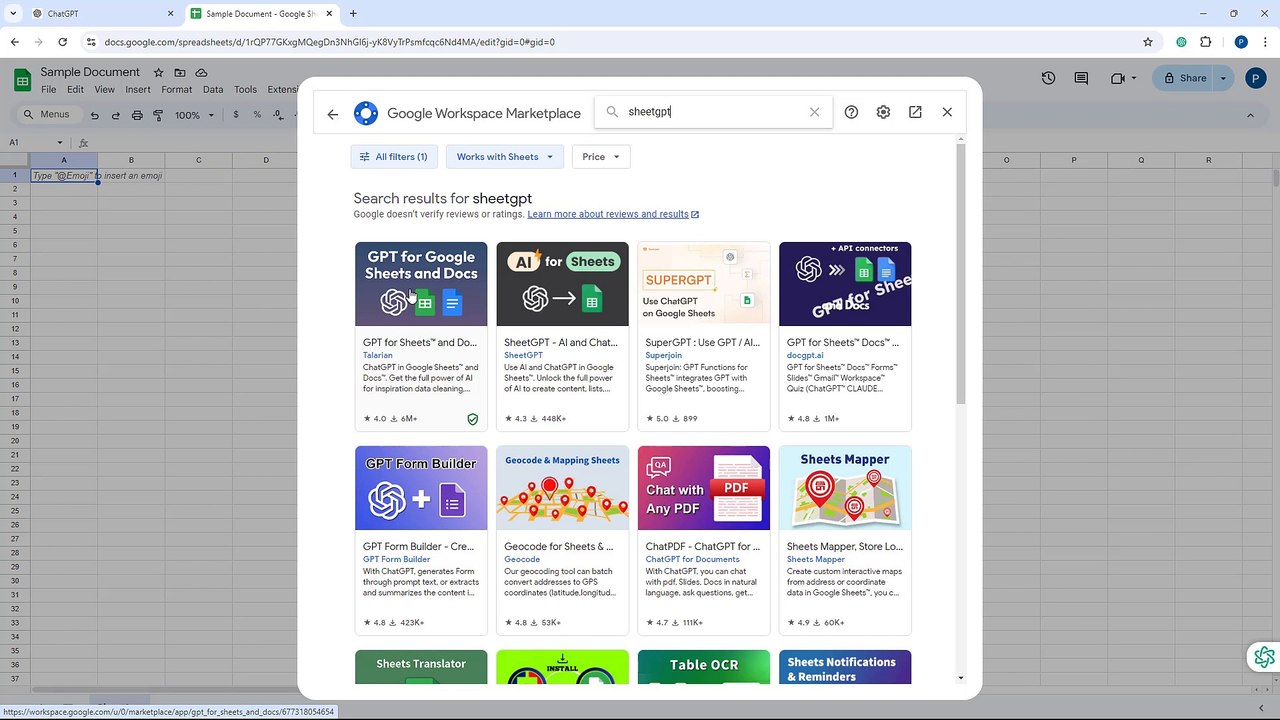Open the Chrome three-dot menu
Screen dimensions: 1280x720
point(1264,42)
